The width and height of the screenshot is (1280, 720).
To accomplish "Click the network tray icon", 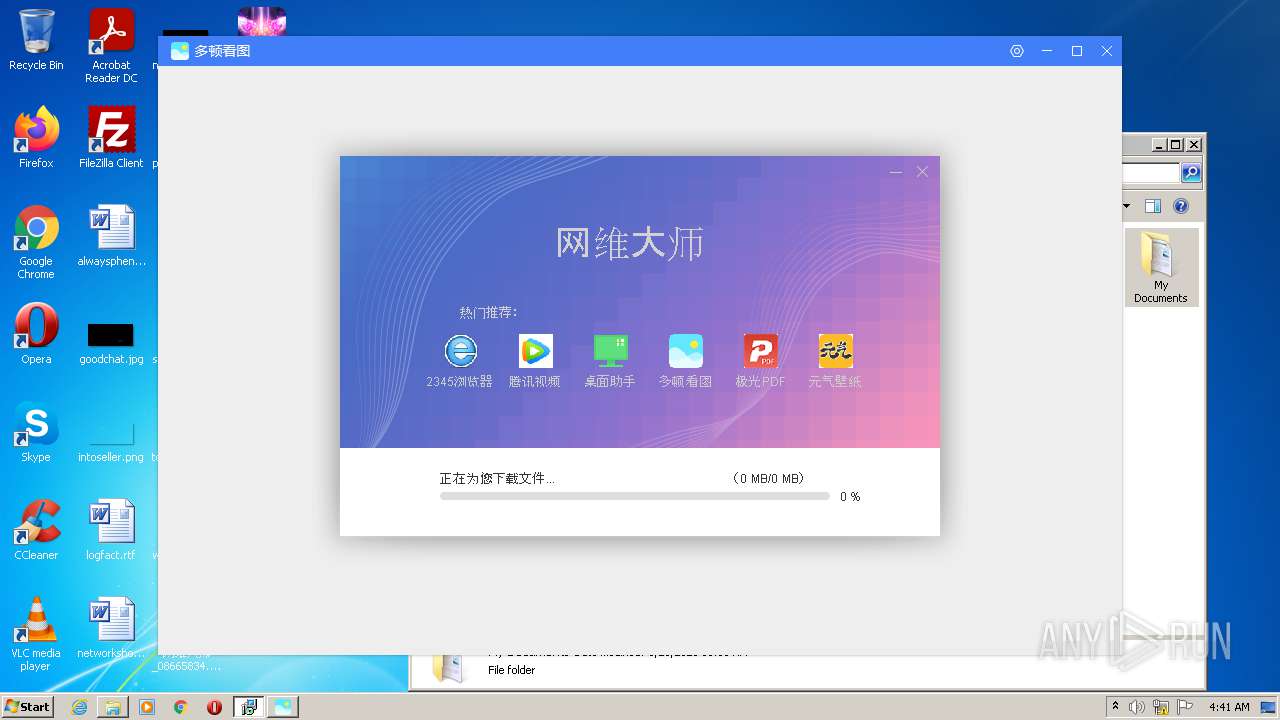I will click(1161, 707).
